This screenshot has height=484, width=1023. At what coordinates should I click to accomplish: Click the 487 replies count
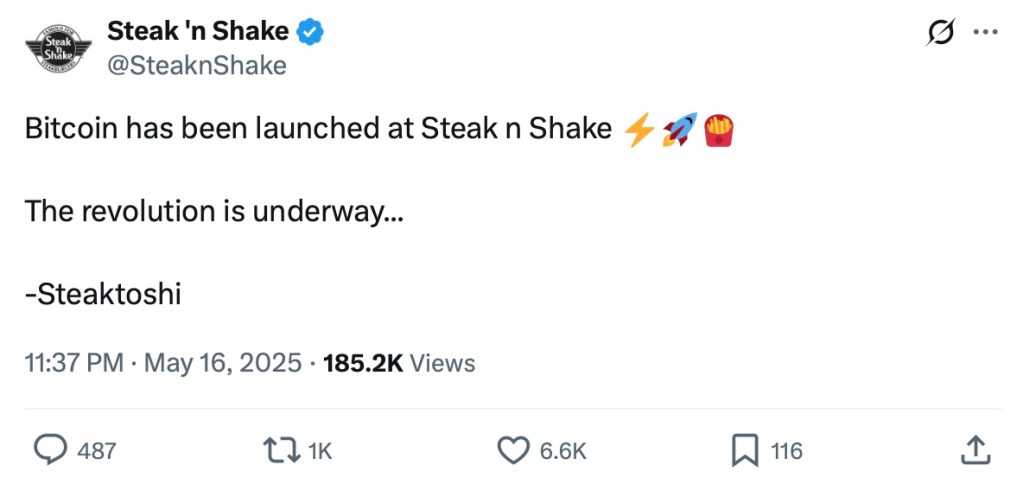coord(96,452)
